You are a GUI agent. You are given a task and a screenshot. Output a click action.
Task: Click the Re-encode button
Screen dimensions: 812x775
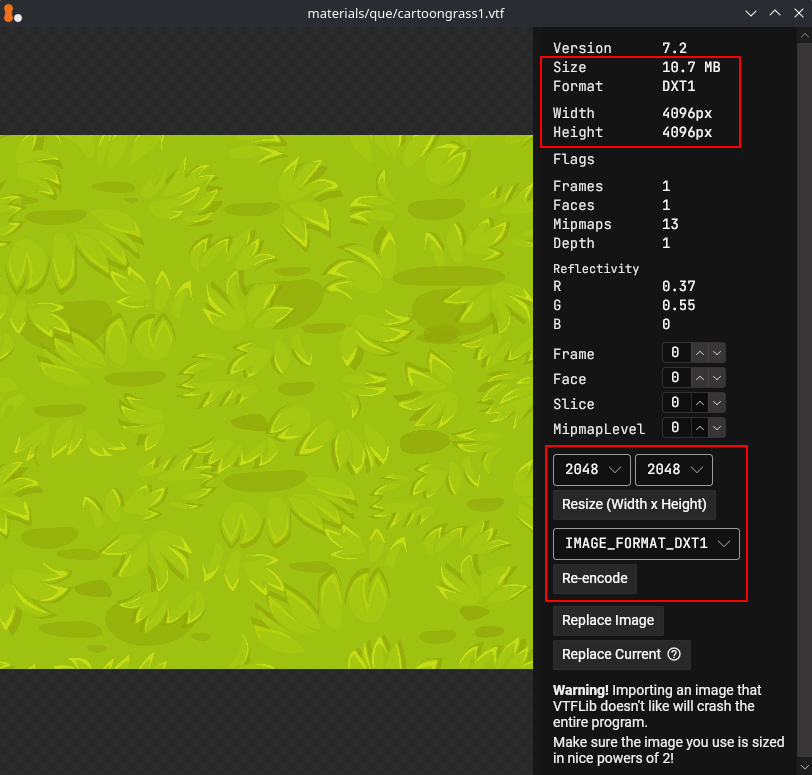pos(594,578)
